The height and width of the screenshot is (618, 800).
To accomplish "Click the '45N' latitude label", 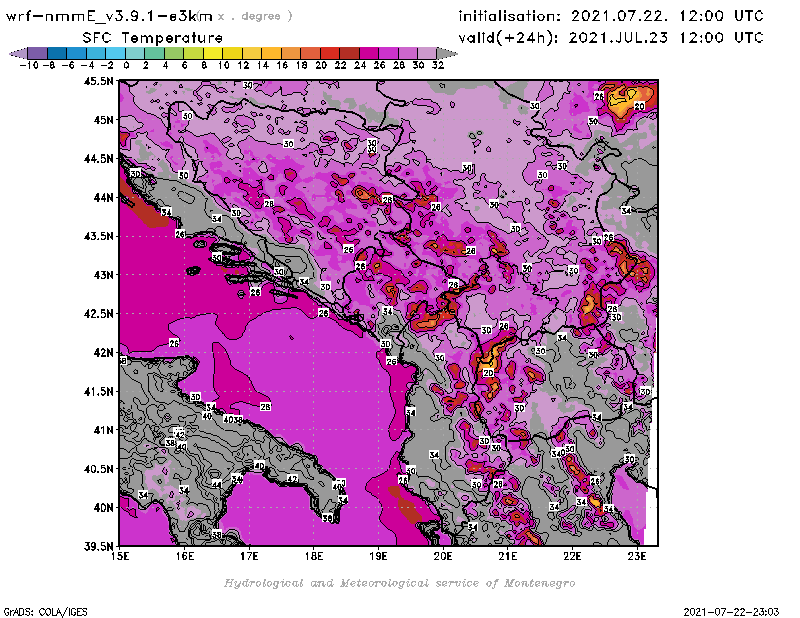I will click(104, 120).
